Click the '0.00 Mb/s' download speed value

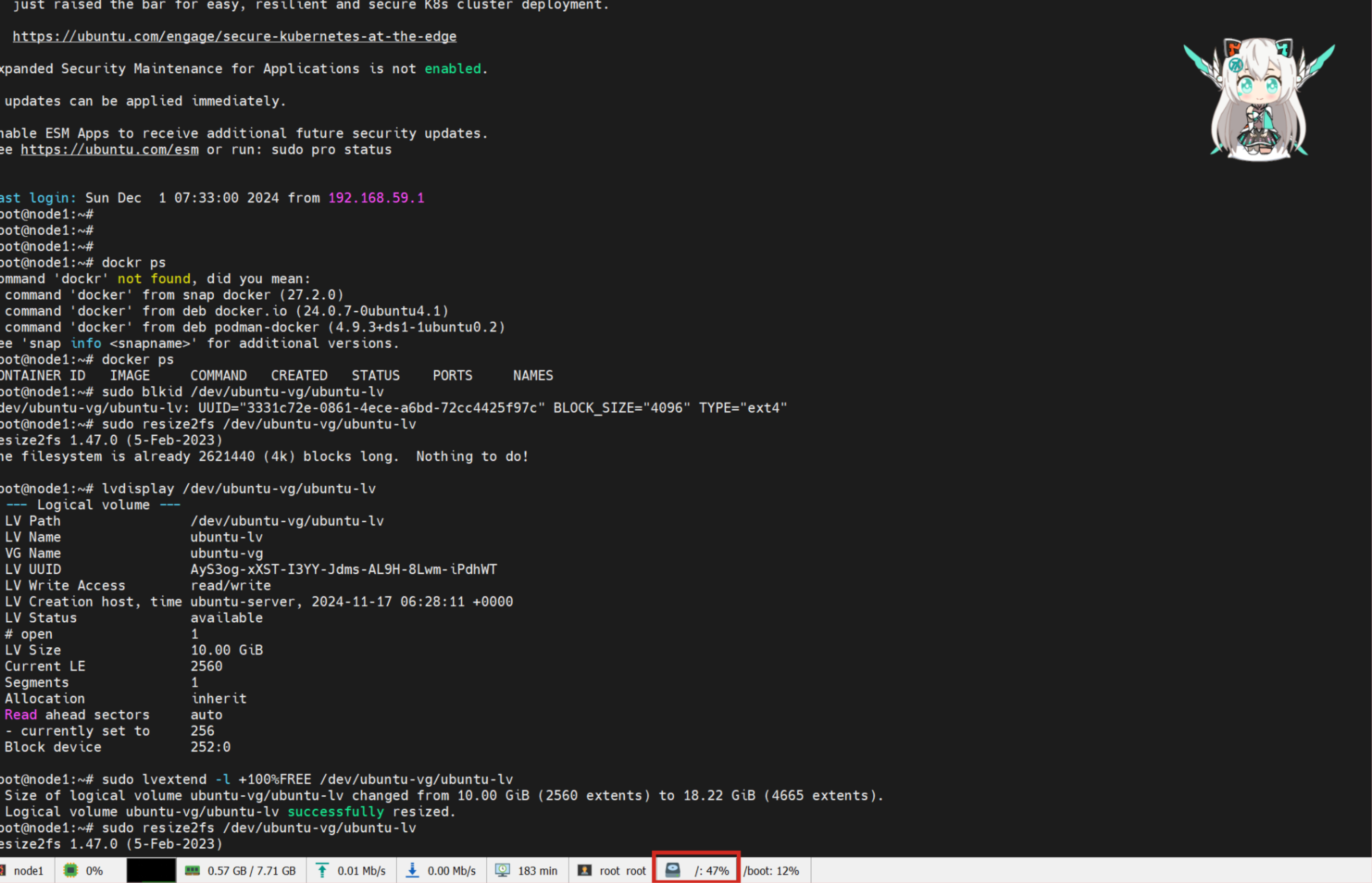pos(452,871)
